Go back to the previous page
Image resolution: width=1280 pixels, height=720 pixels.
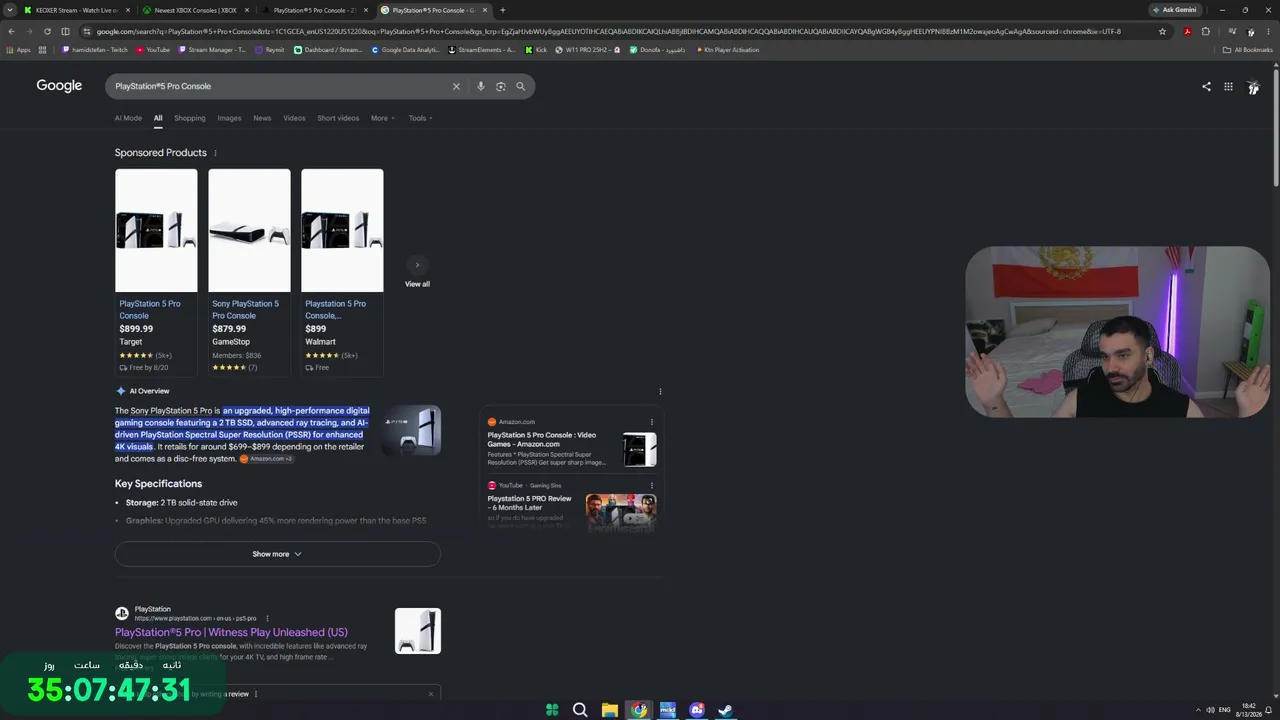(11, 31)
